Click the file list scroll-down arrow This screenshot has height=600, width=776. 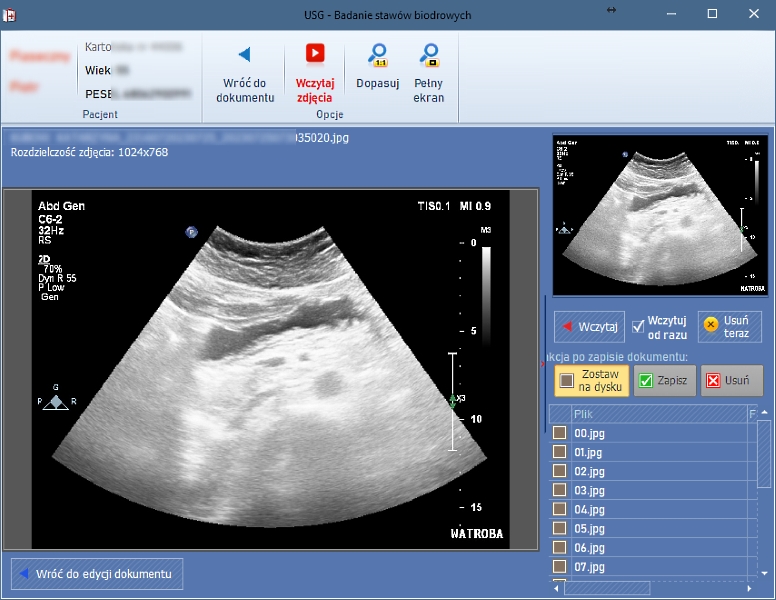765,573
